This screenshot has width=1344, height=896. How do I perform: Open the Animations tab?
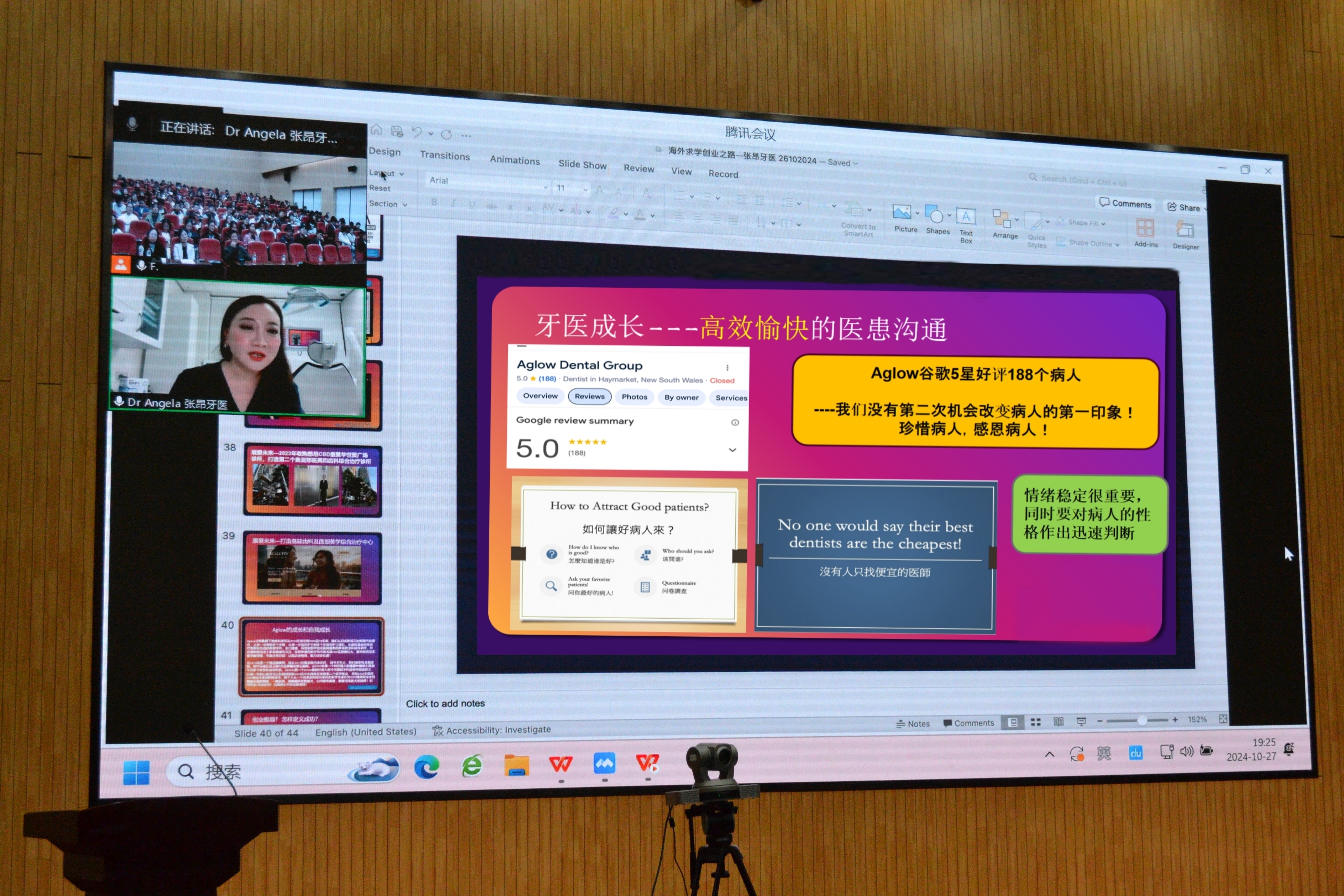click(x=514, y=160)
